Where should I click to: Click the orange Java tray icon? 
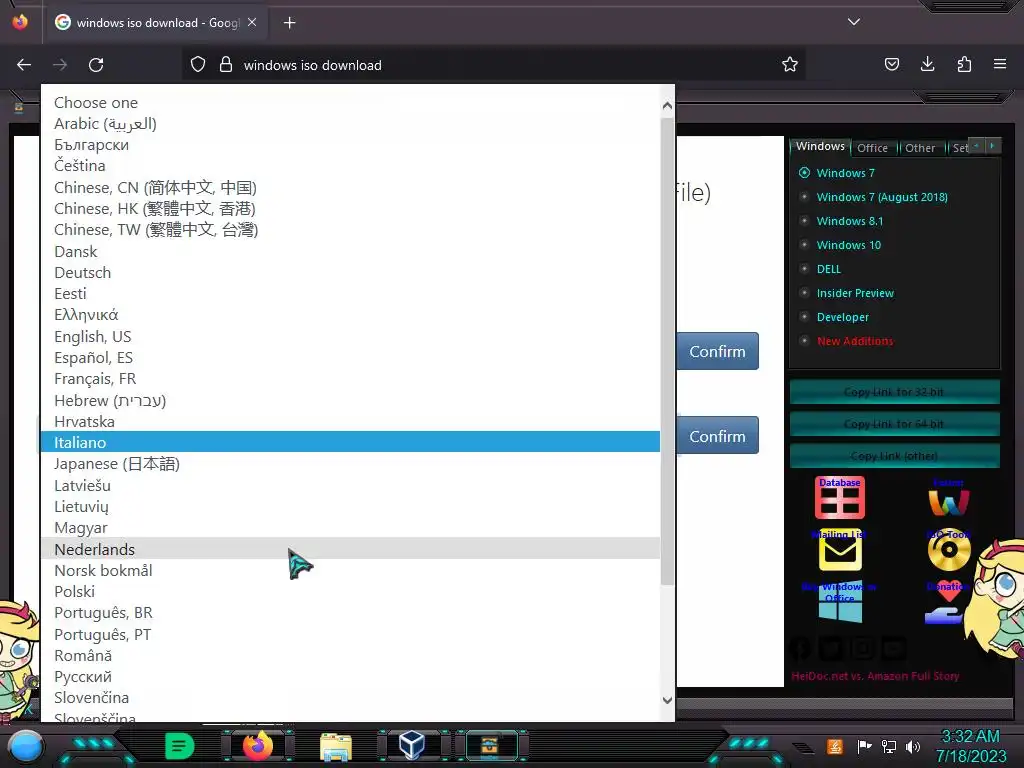(834, 746)
